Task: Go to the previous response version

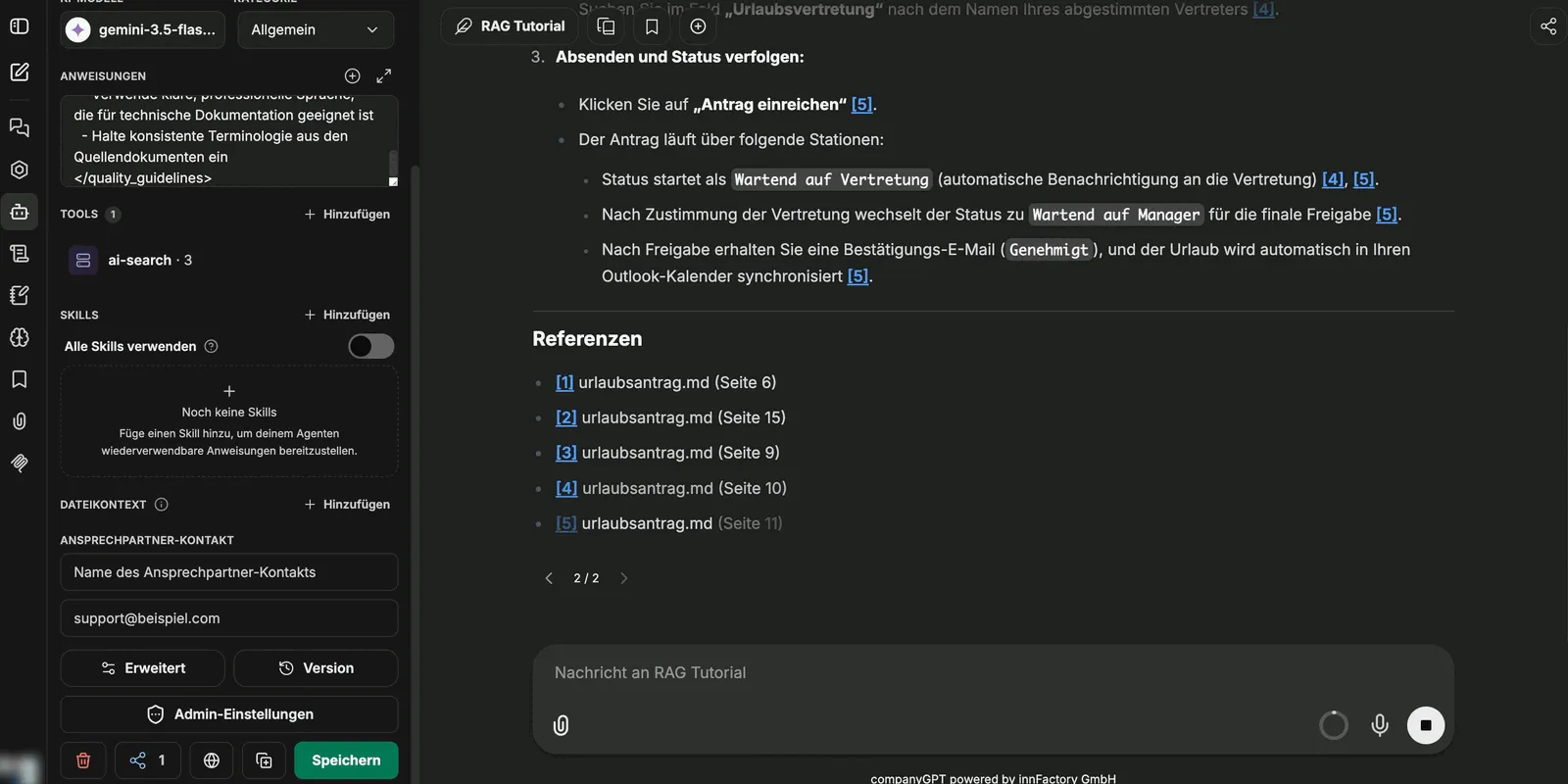Action: [x=549, y=578]
